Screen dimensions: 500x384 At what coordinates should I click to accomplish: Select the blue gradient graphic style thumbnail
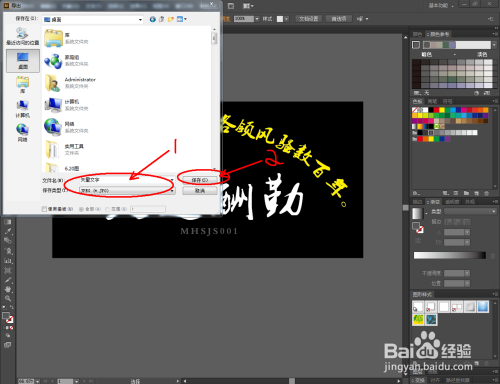(483, 306)
